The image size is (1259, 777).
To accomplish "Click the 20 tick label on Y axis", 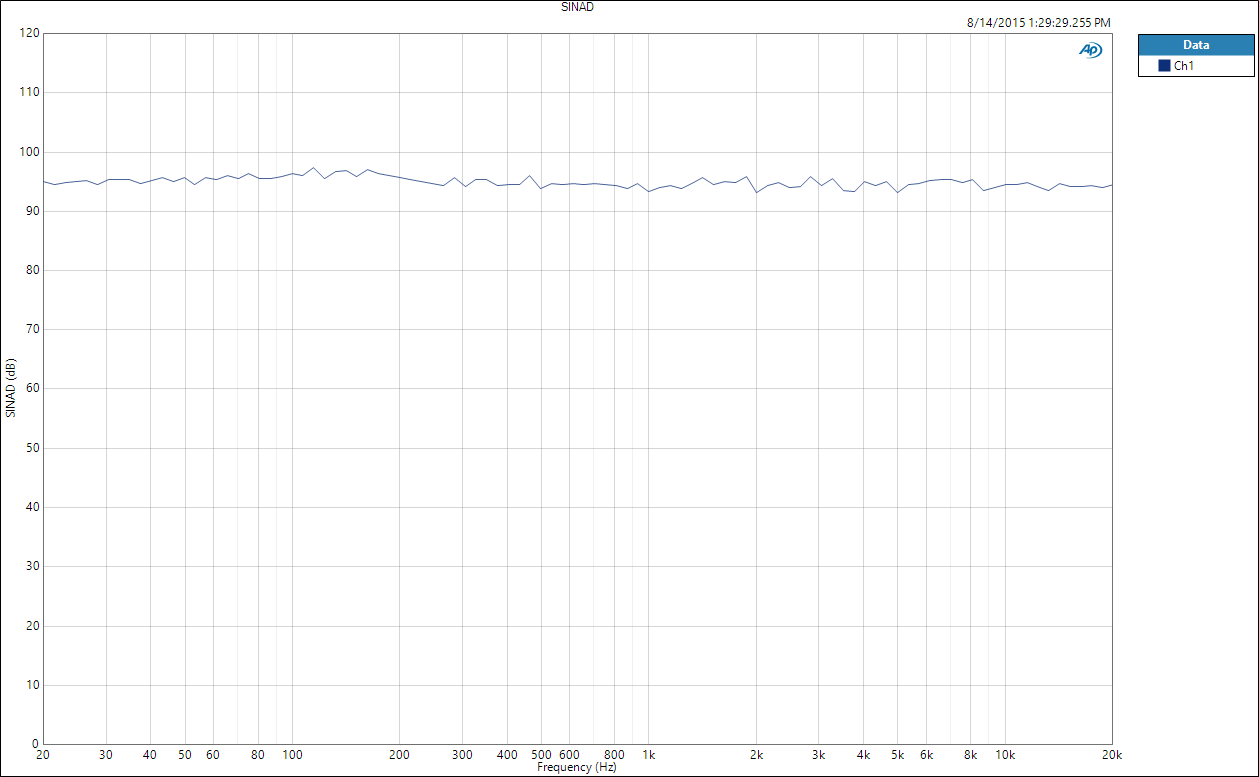I will (x=33, y=626).
